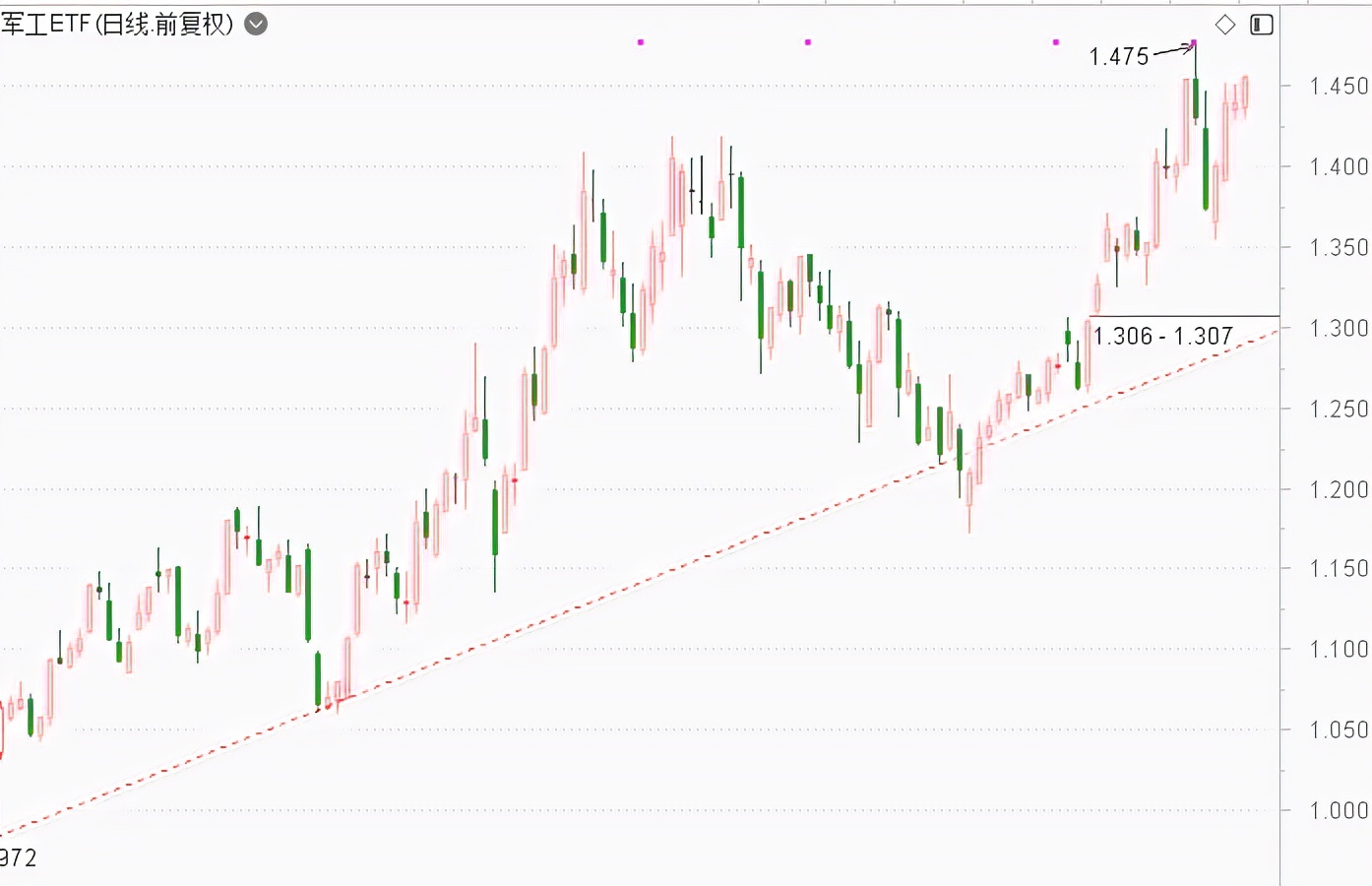Toggle the side panel layout icon
The image size is (1372, 886).
click(1261, 25)
